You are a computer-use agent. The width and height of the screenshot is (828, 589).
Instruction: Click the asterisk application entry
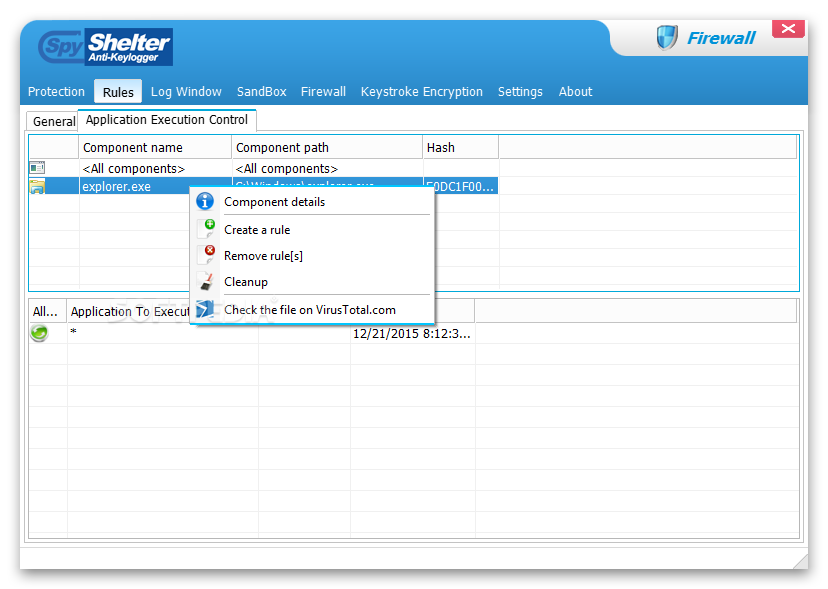click(x=73, y=332)
